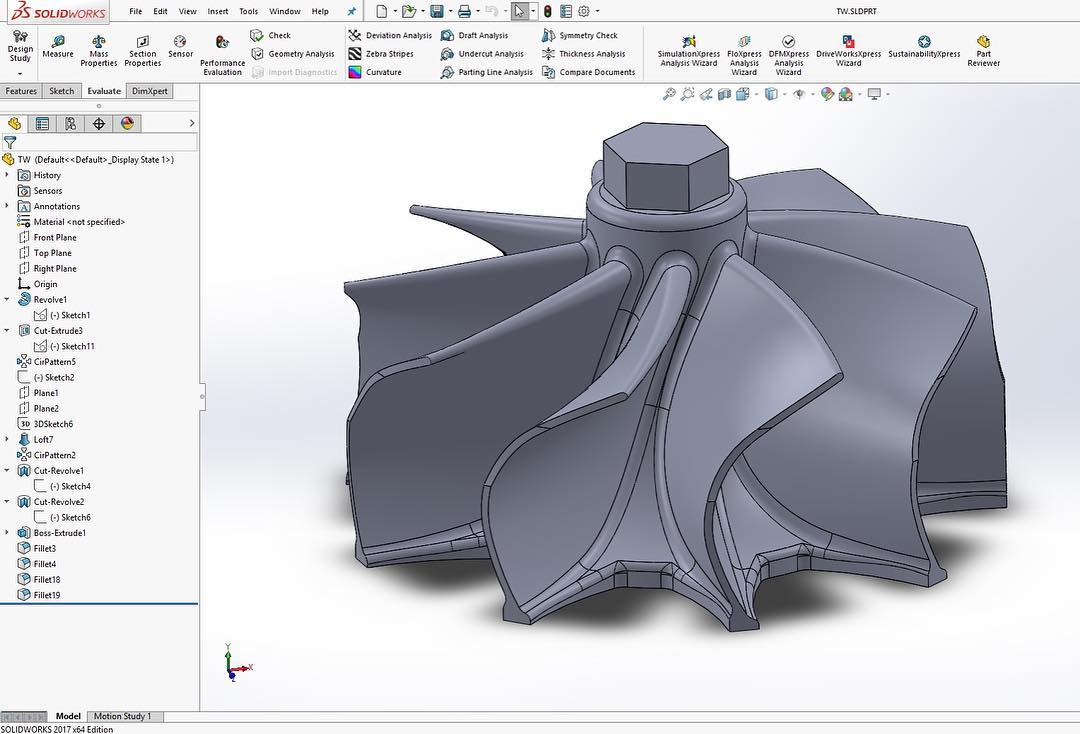Pin the menu bar
Viewport: 1080px width, 734px height.
[351, 12]
